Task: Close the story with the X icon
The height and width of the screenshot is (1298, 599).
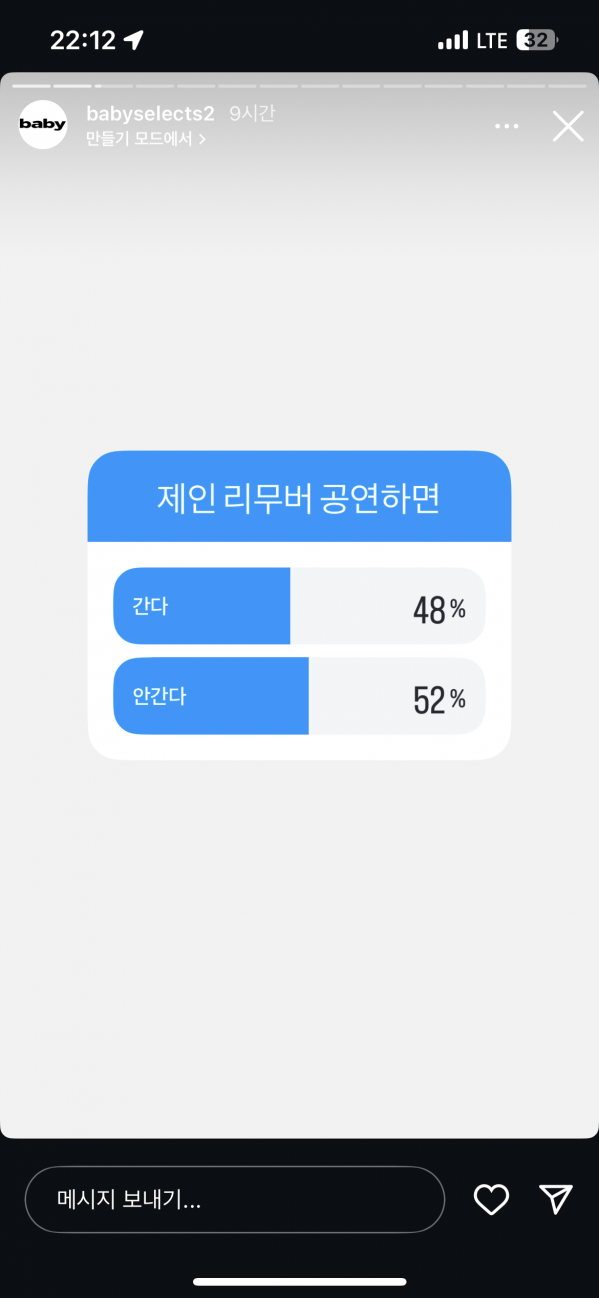Action: coord(568,126)
